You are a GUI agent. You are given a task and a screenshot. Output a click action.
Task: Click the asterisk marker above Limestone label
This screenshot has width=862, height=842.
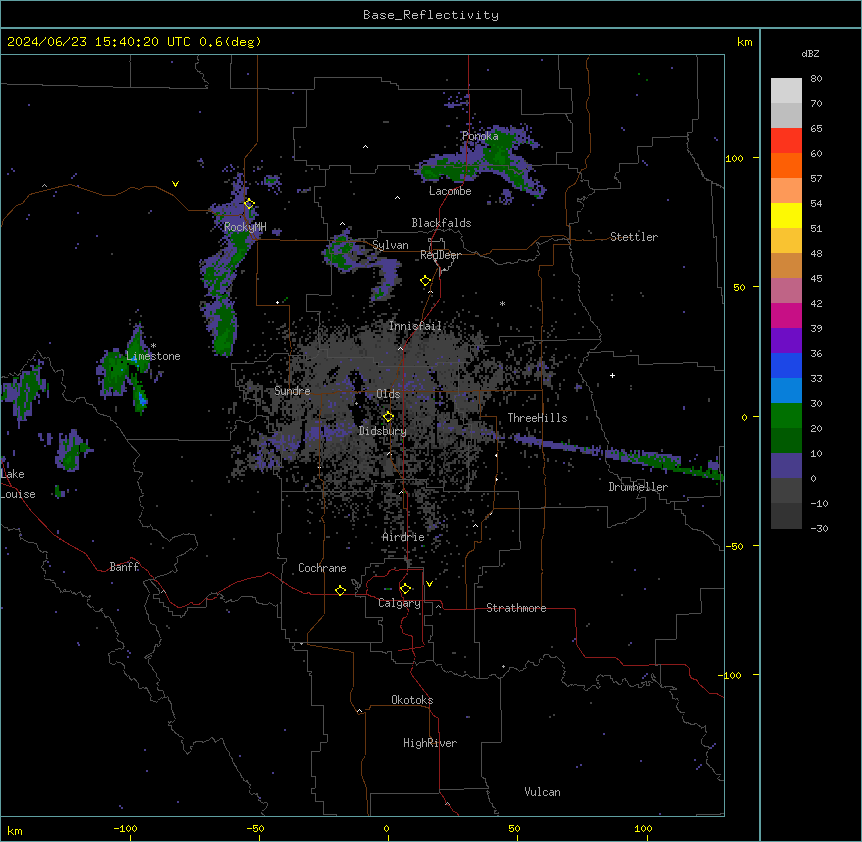pyautogui.click(x=153, y=346)
